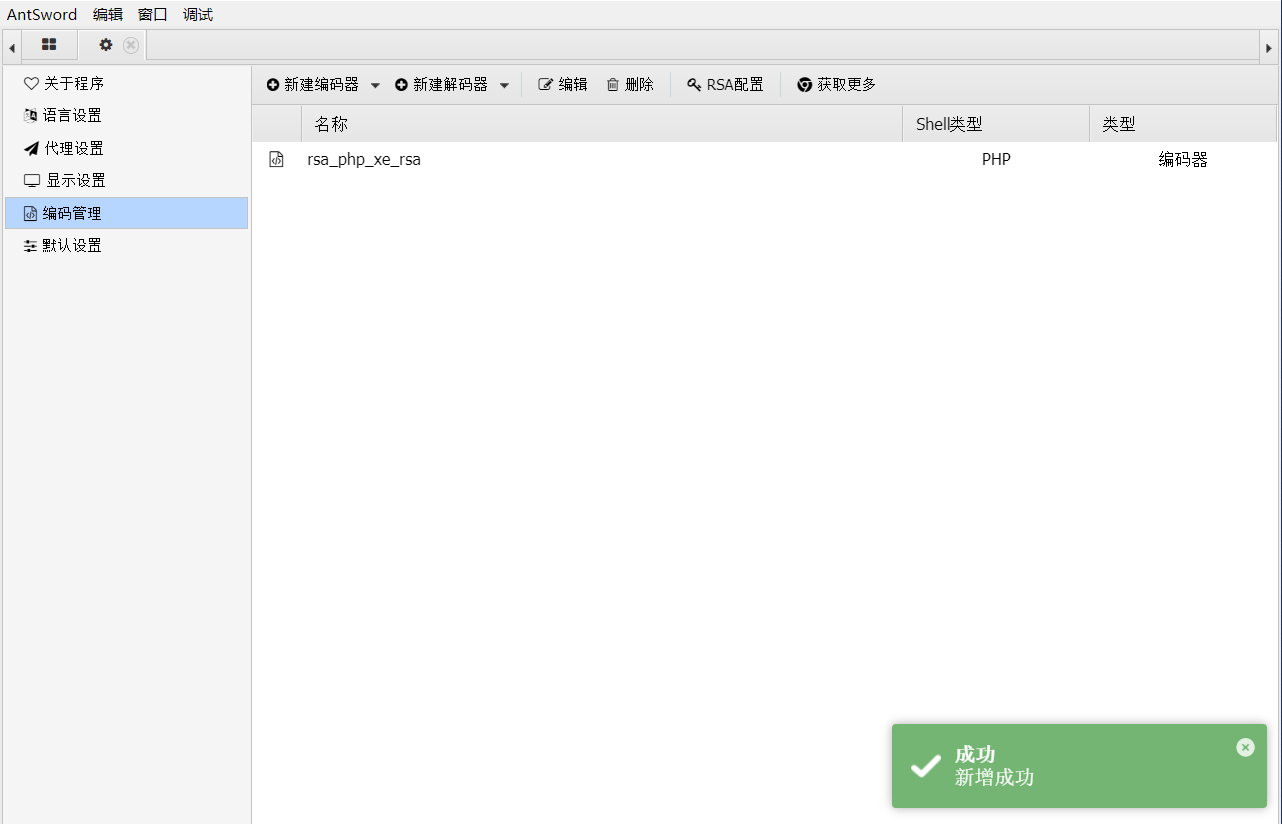Viewport: 1282px width, 824px height.
Task: Click the 新建解码器 button
Action: point(441,85)
